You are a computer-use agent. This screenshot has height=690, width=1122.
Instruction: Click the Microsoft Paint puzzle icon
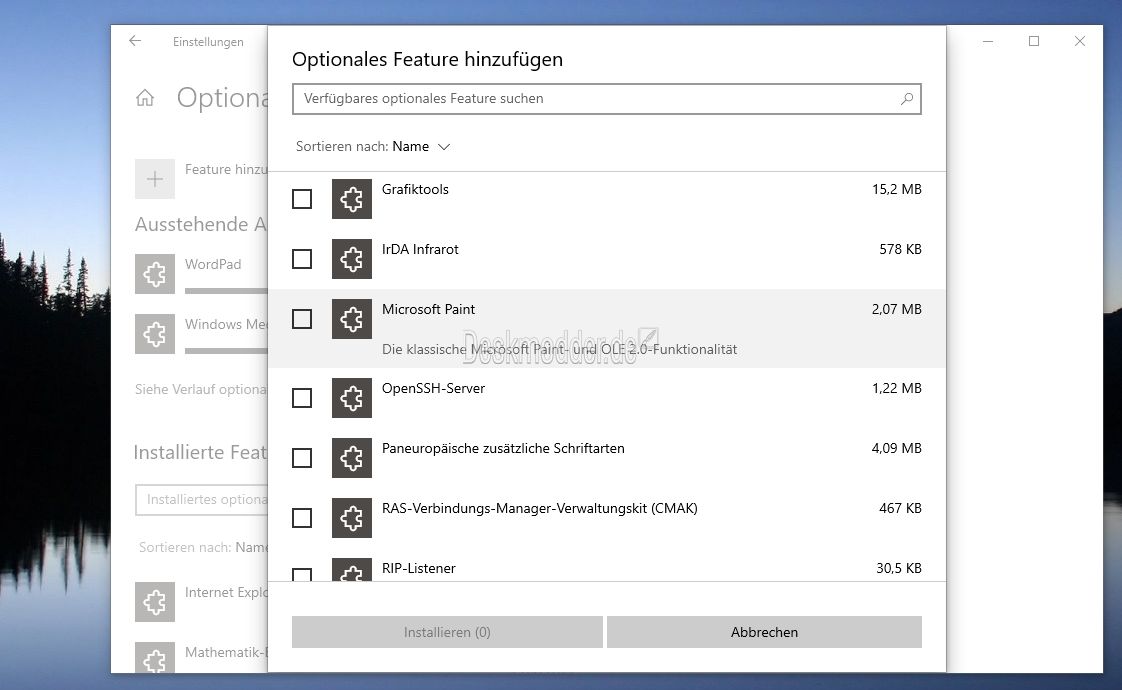point(351,319)
